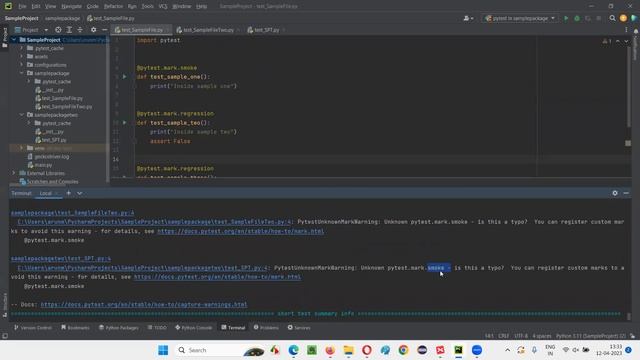Click Python interpreter in status bar

click(x=591, y=336)
